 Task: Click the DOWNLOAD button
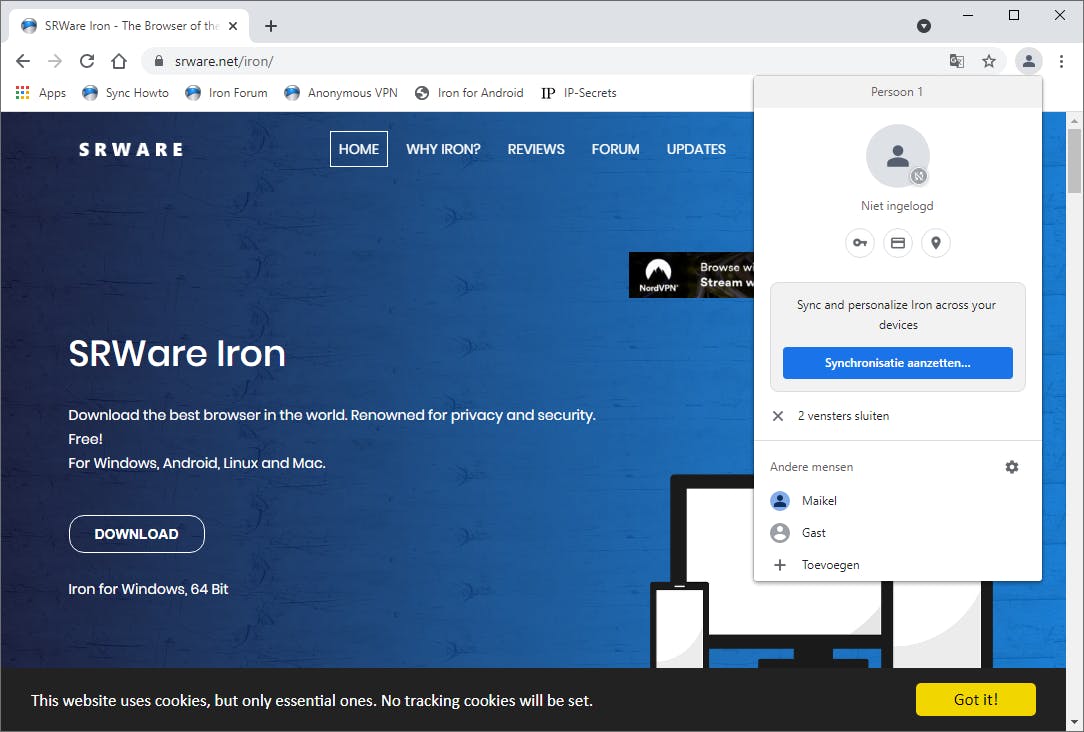(137, 534)
